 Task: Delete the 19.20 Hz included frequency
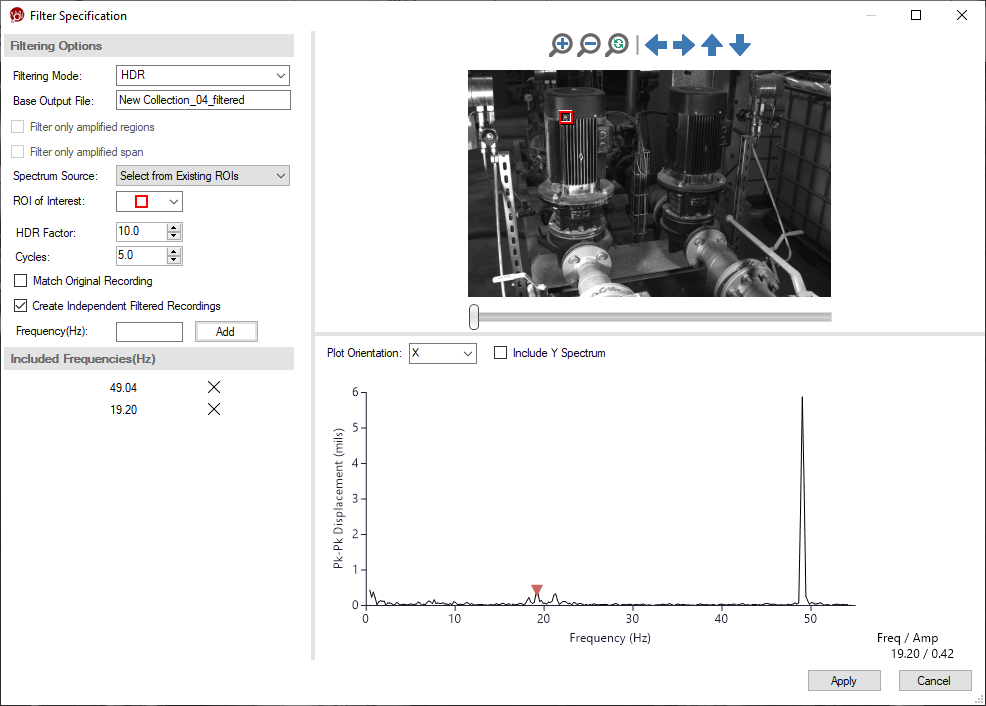click(x=213, y=410)
